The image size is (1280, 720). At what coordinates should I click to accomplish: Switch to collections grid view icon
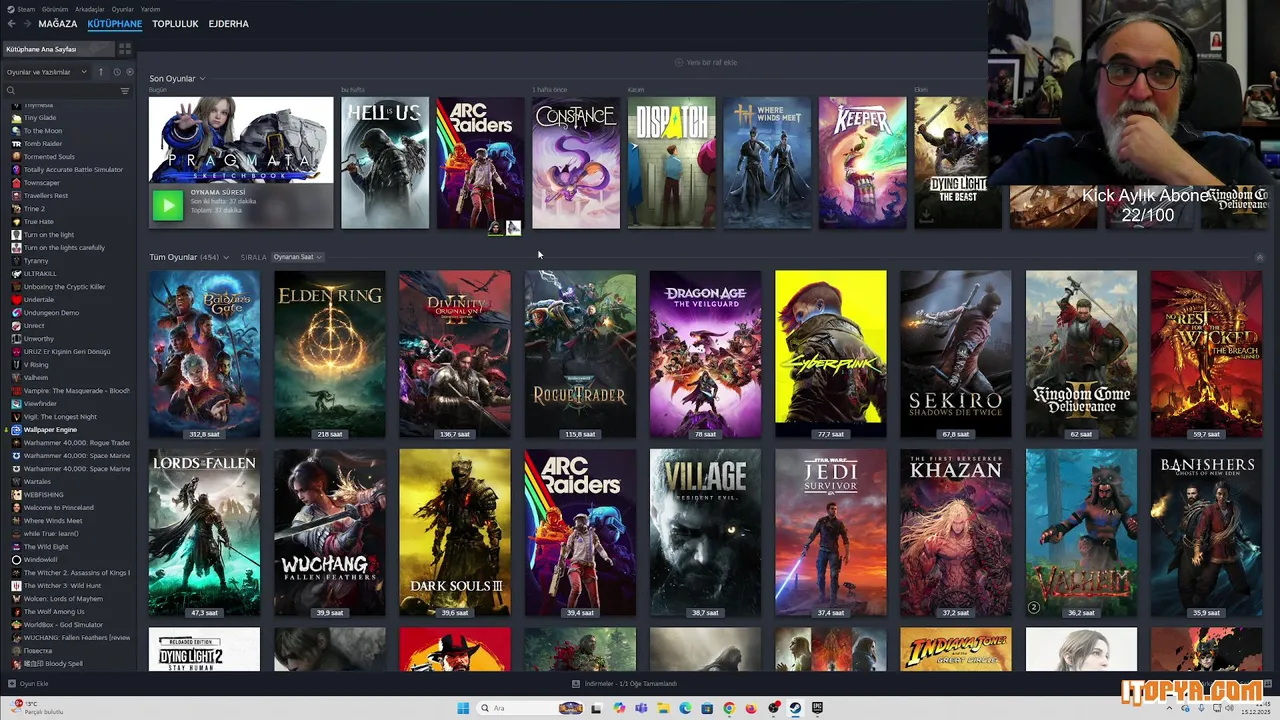[x=125, y=49]
